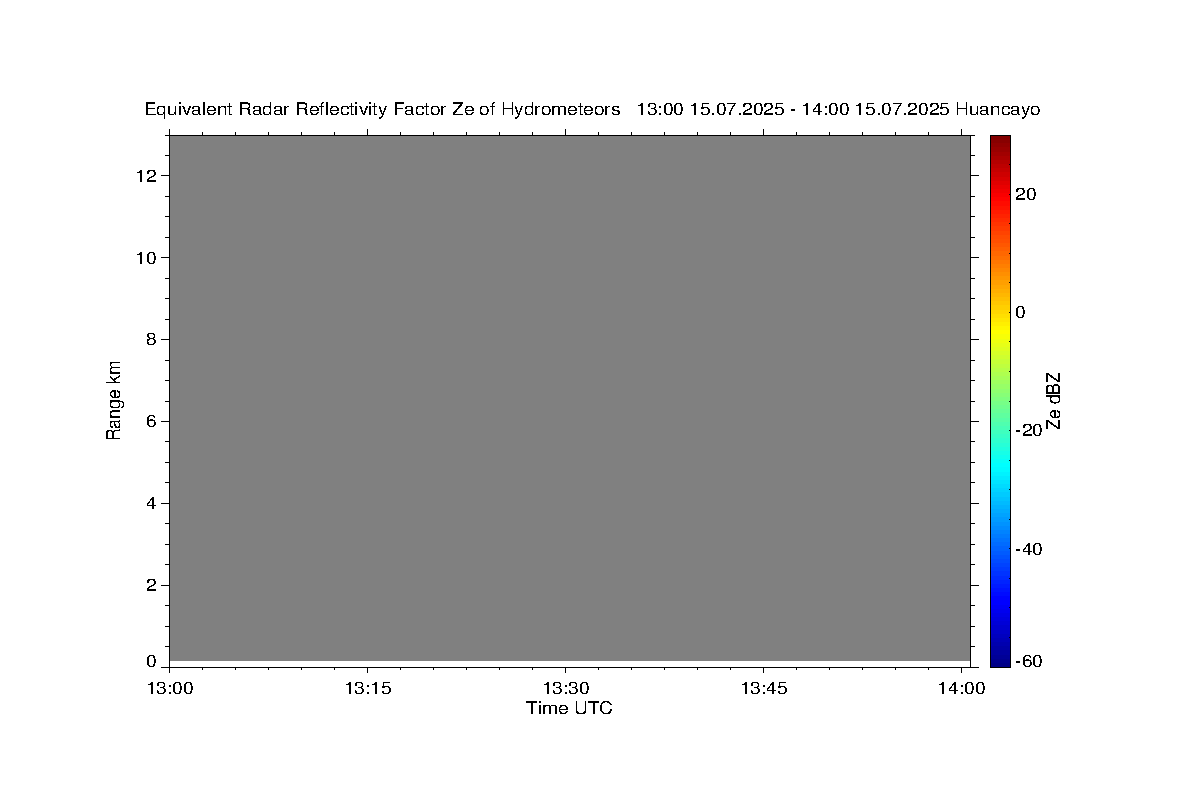Click the 4 range tick label
Image resolution: width=1200 pixels, height=800 pixels.
pyautogui.click(x=153, y=504)
